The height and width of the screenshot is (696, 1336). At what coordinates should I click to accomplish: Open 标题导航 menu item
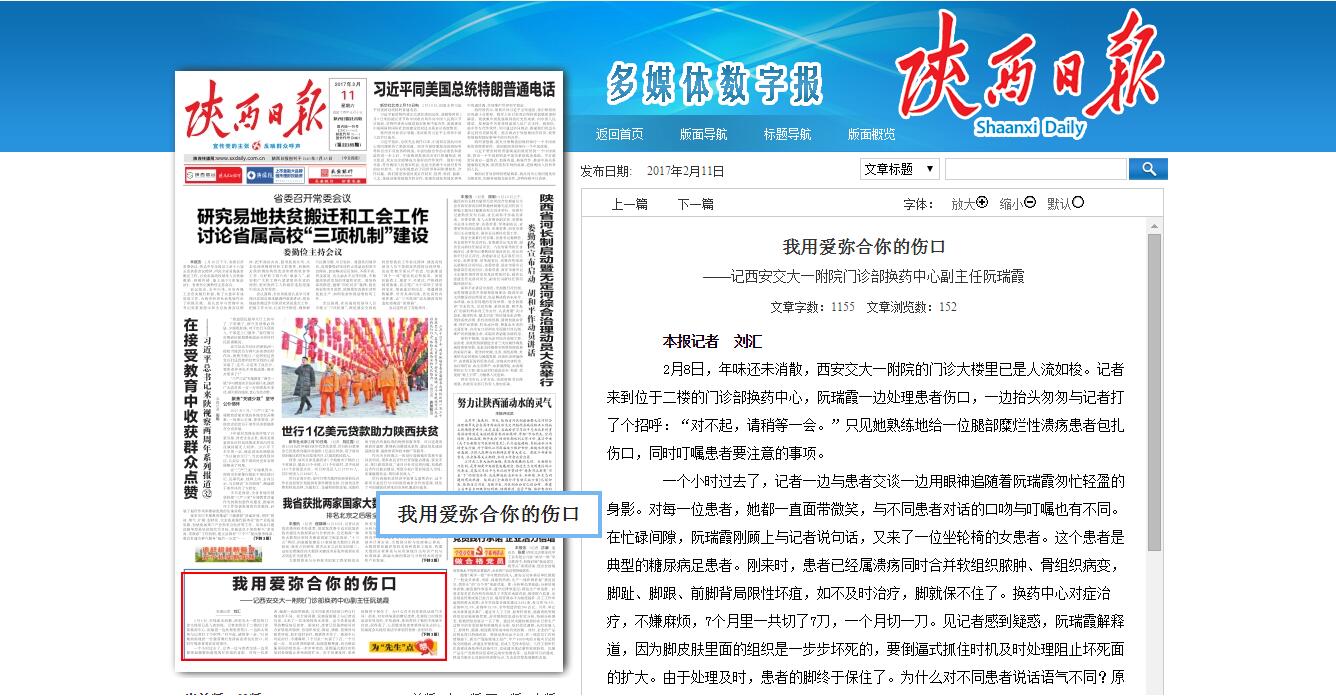[787, 134]
